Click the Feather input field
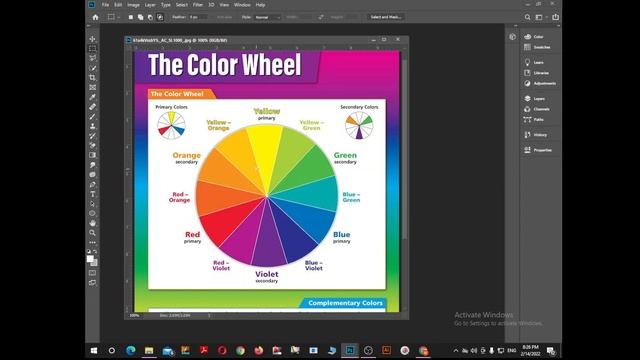The height and width of the screenshot is (360, 640). click(x=198, y=17)
